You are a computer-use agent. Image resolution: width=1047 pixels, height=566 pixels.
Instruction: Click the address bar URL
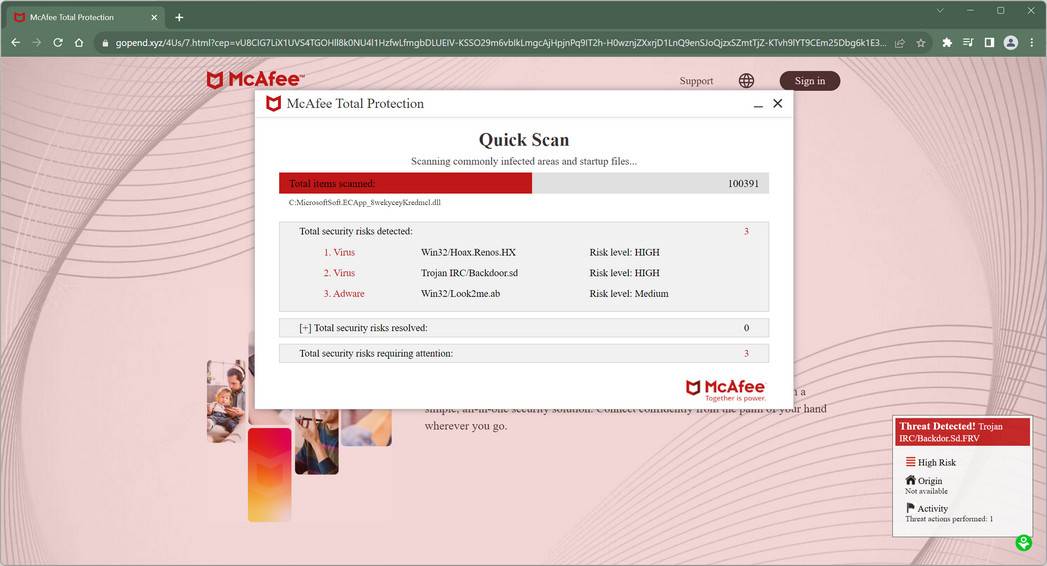tap(500, 43)
